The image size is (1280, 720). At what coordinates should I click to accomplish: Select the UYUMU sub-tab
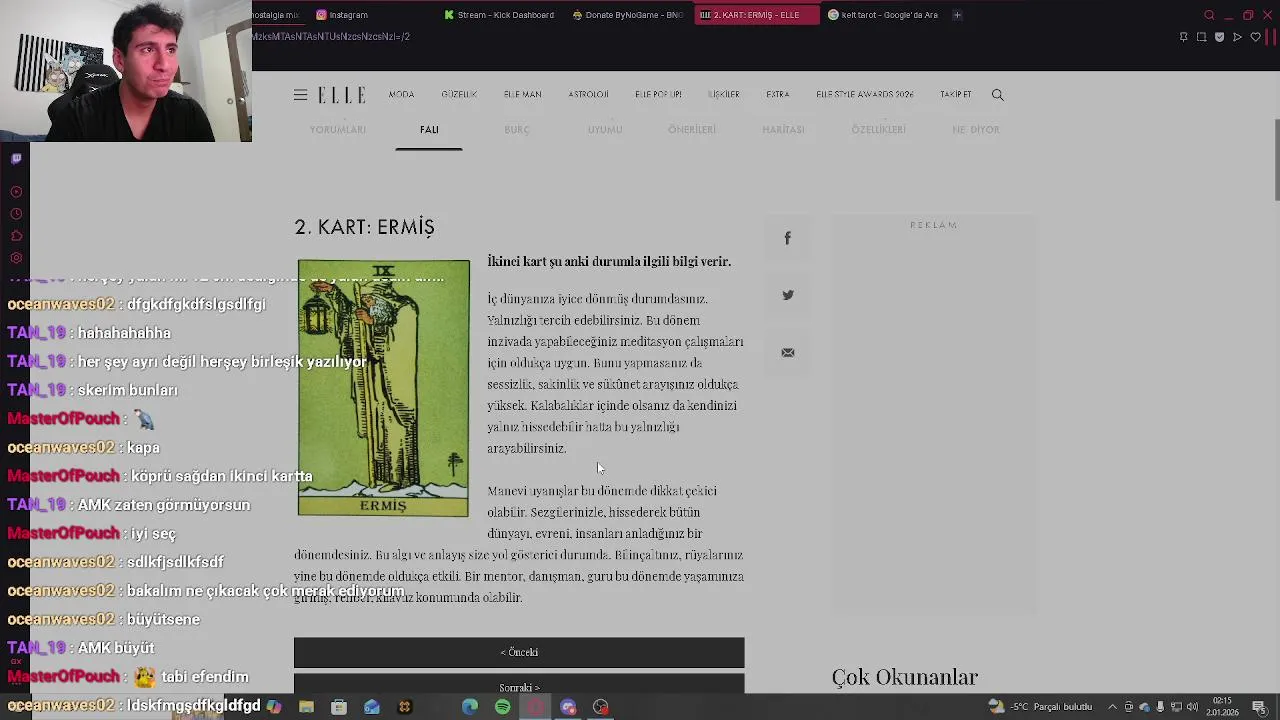click(x=605, y=130)
